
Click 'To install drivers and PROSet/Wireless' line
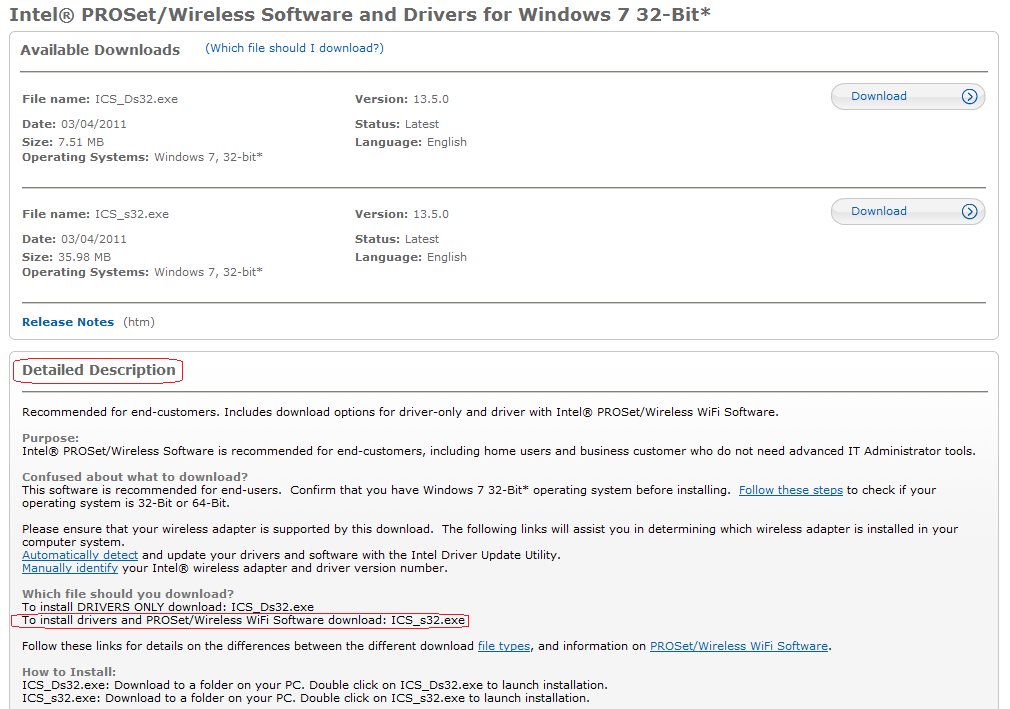click(243, 620)
